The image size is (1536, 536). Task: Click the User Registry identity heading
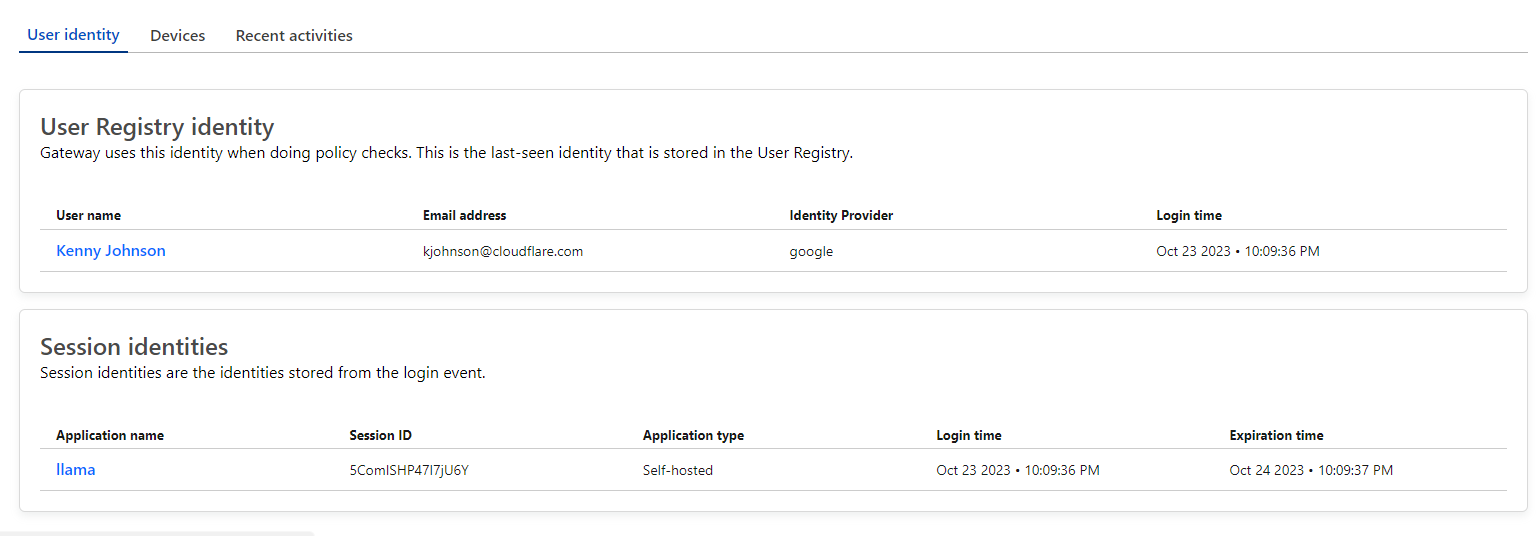click(x=157, y=127)
